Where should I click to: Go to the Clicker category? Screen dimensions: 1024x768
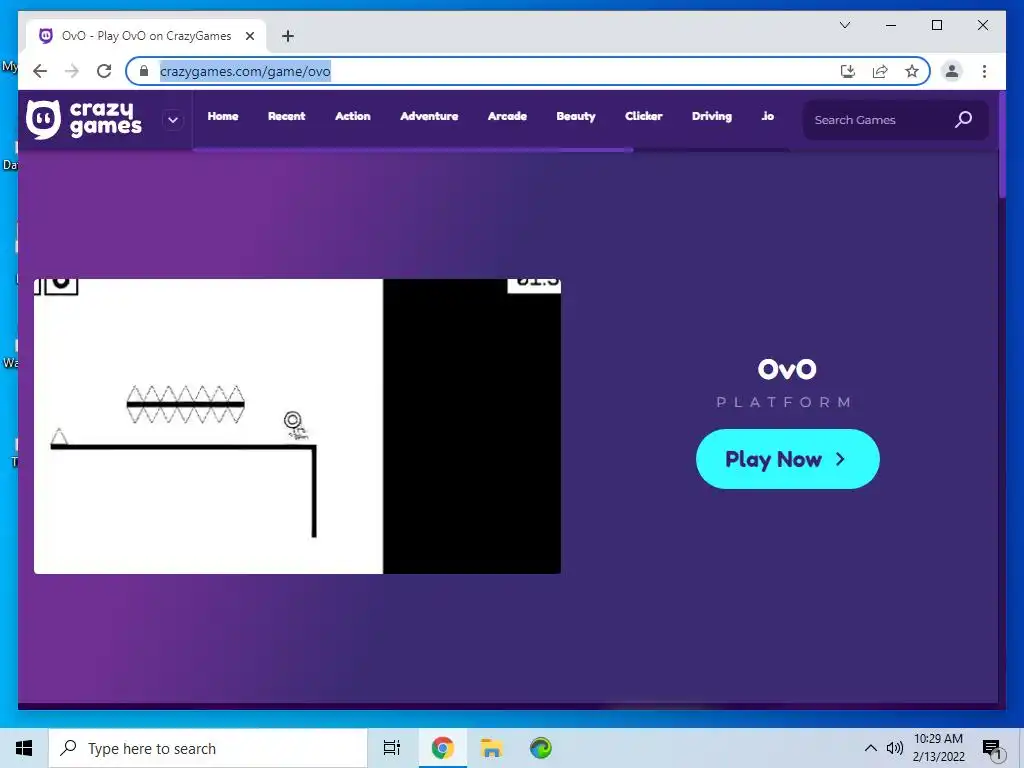[644, 116]
